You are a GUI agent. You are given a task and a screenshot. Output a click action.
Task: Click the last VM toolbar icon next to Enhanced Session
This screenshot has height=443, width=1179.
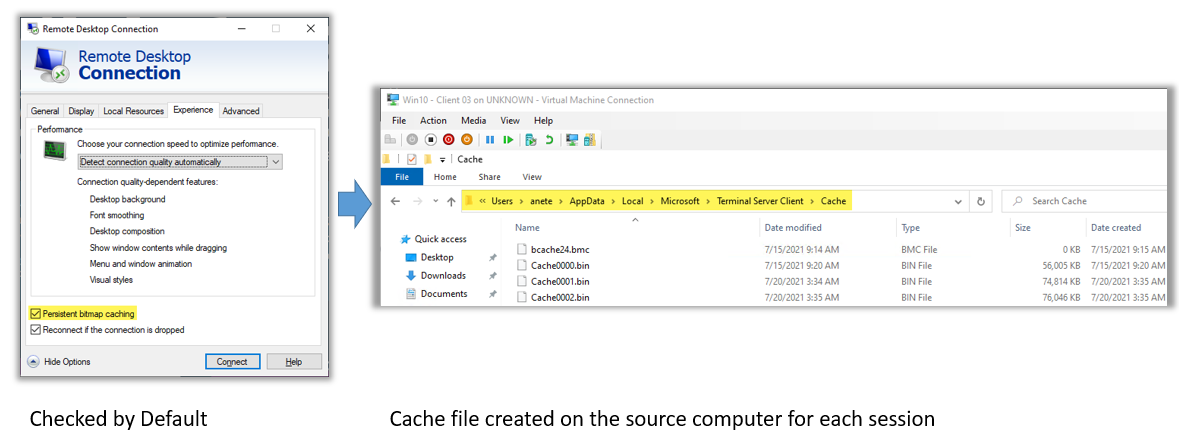coord(590,139)
